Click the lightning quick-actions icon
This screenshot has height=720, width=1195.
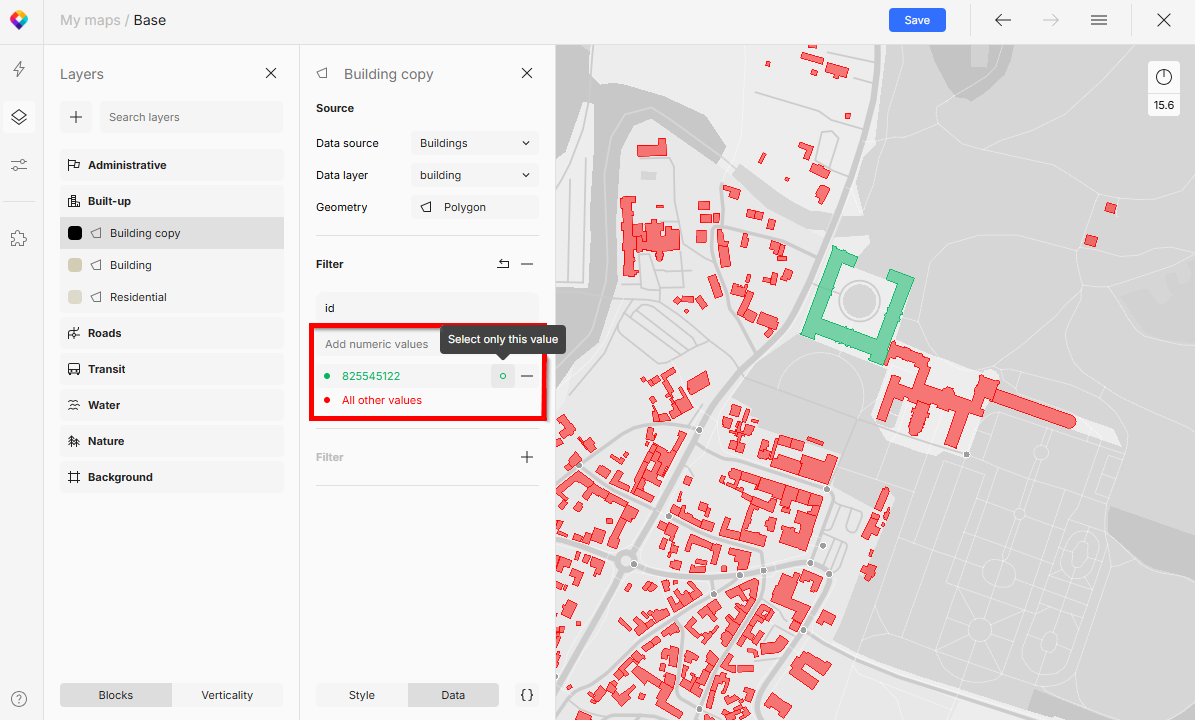tap(18, 67)
